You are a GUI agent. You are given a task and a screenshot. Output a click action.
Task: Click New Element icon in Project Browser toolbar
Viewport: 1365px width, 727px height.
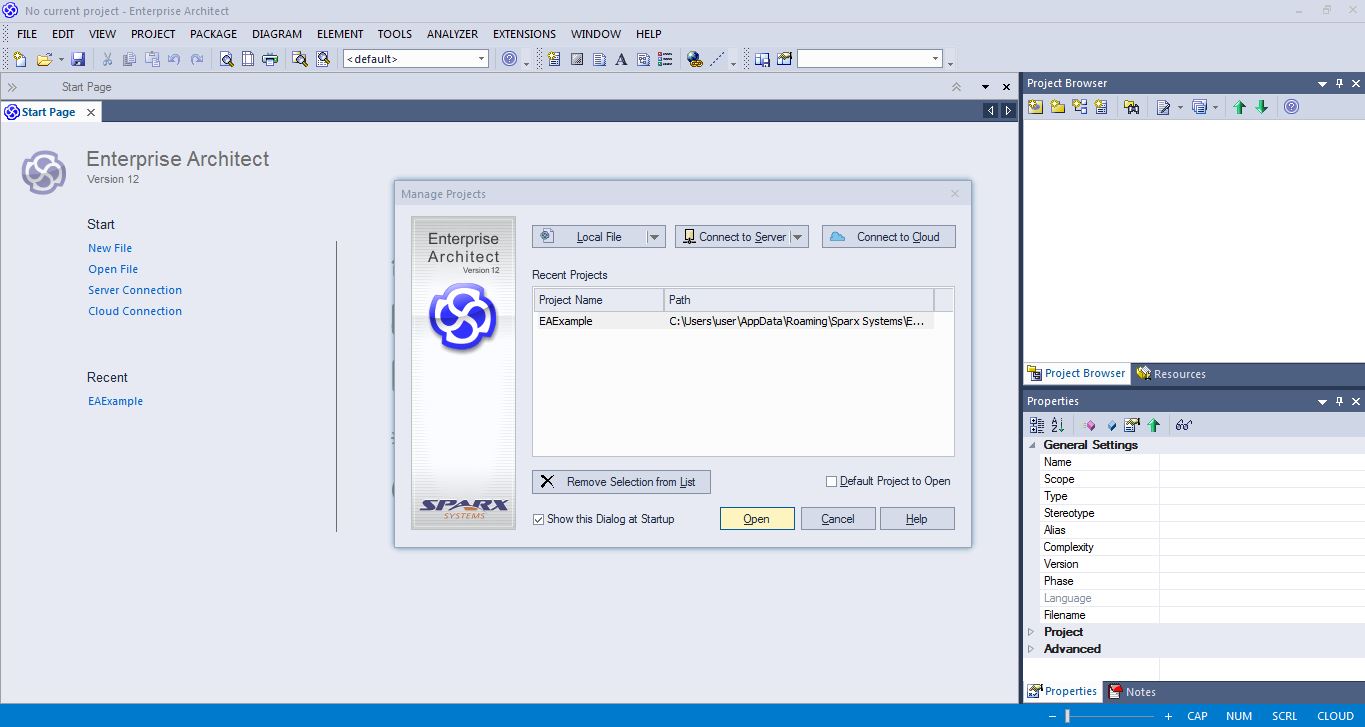[1101, 107]
